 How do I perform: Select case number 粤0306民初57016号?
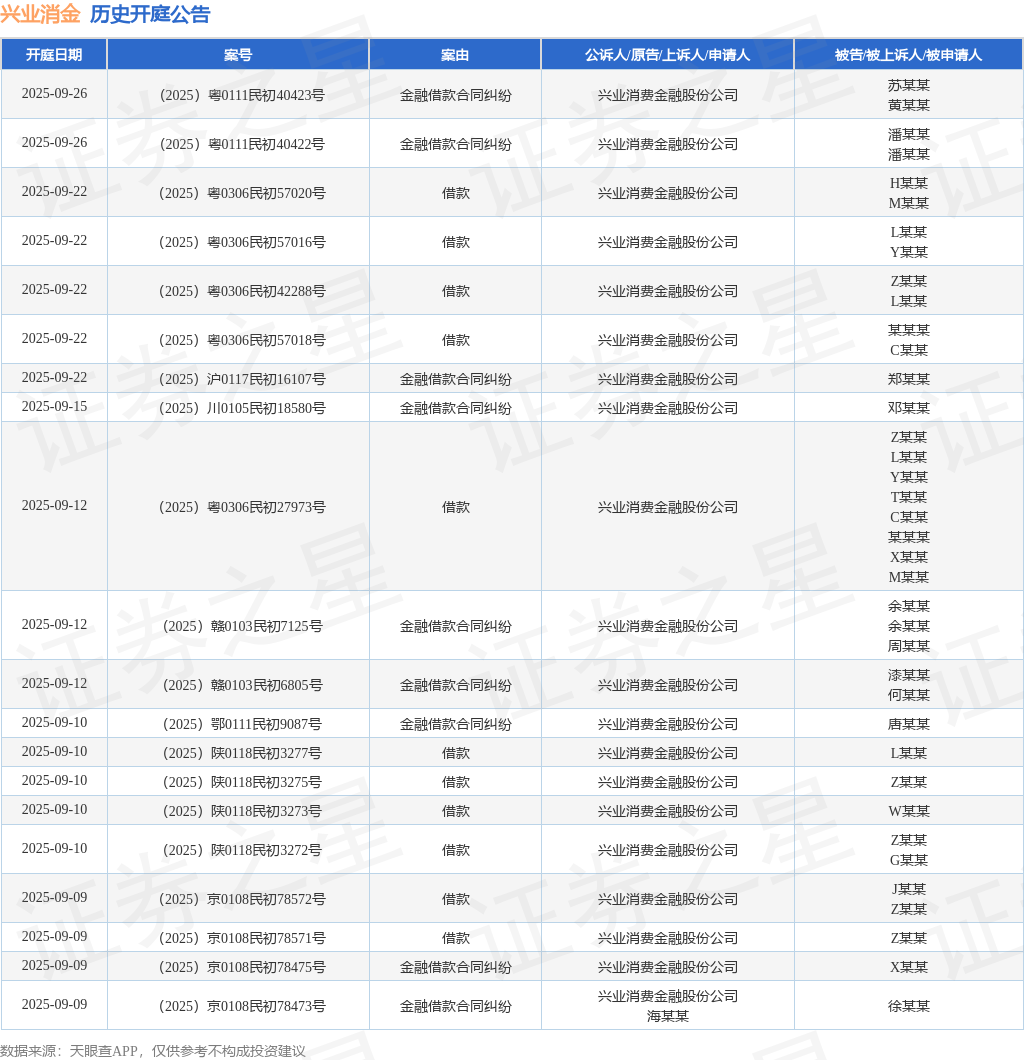point(242,242)
